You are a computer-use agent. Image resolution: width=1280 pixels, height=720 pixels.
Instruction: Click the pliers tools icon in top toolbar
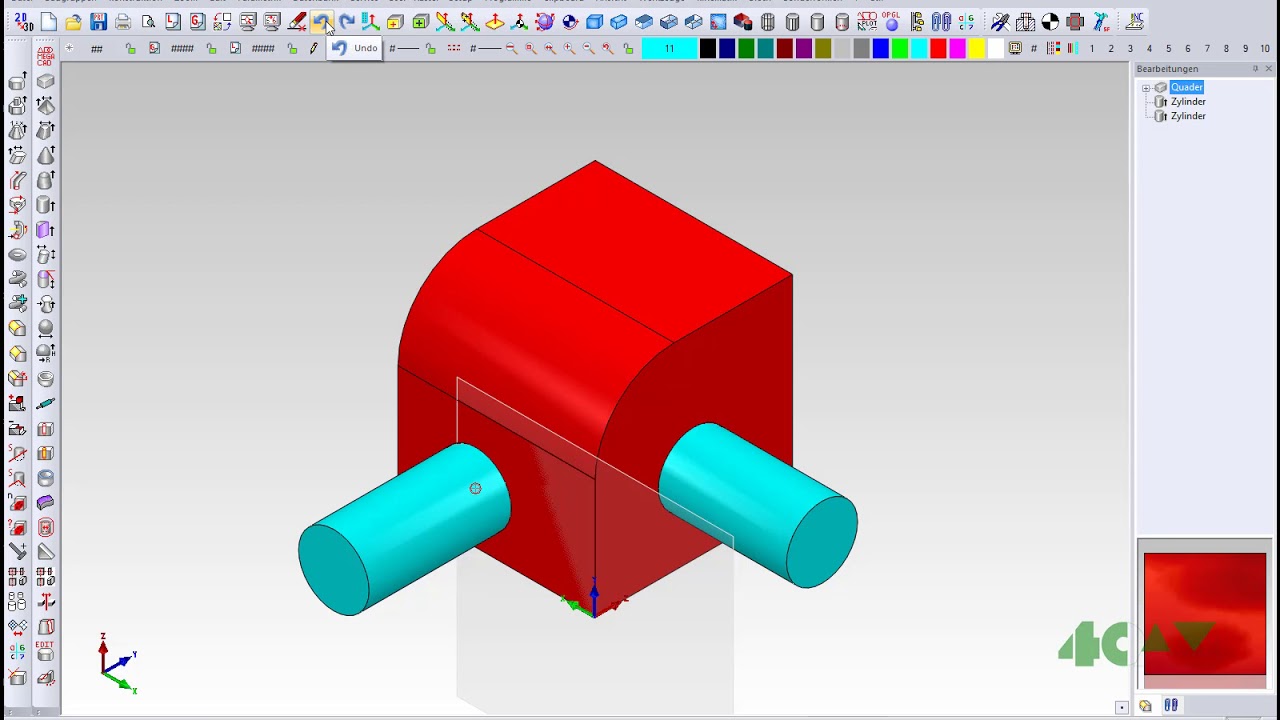click(x=1000, y=22)
